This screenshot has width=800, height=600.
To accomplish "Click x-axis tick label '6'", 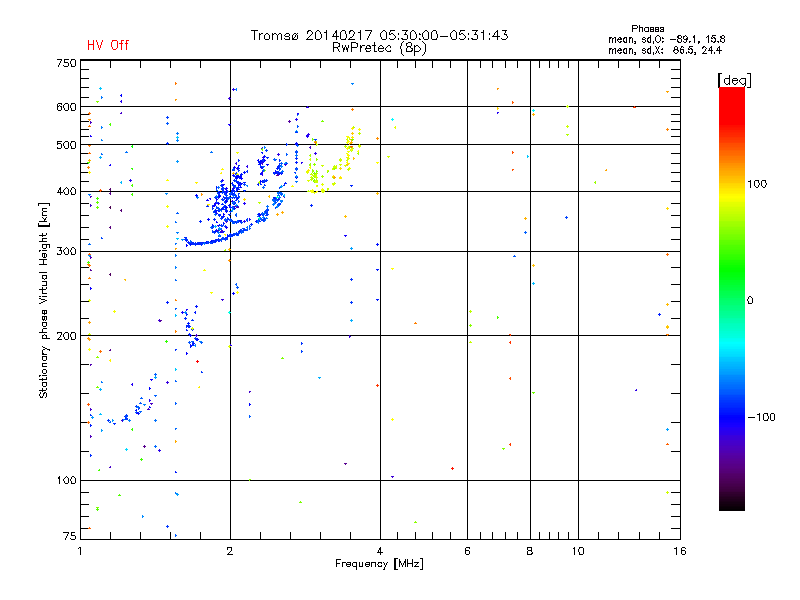I will click(x=467, y=551).
